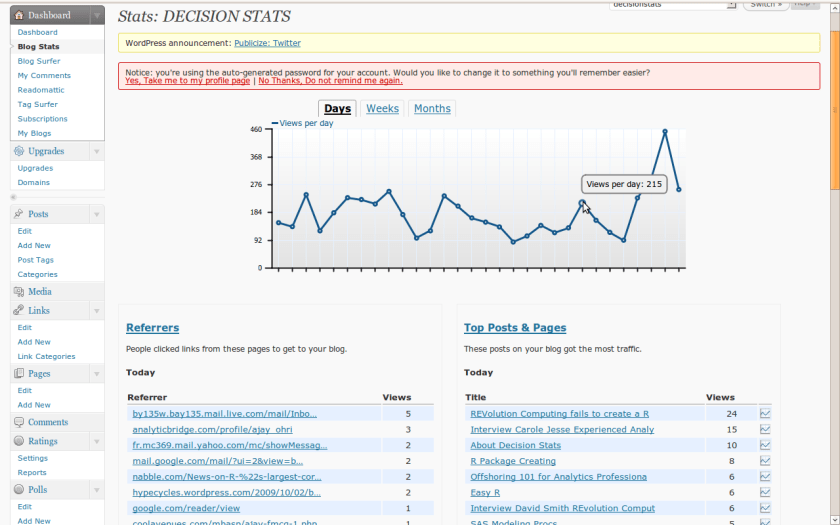Click the Ratings section icon

pos(19,441)
